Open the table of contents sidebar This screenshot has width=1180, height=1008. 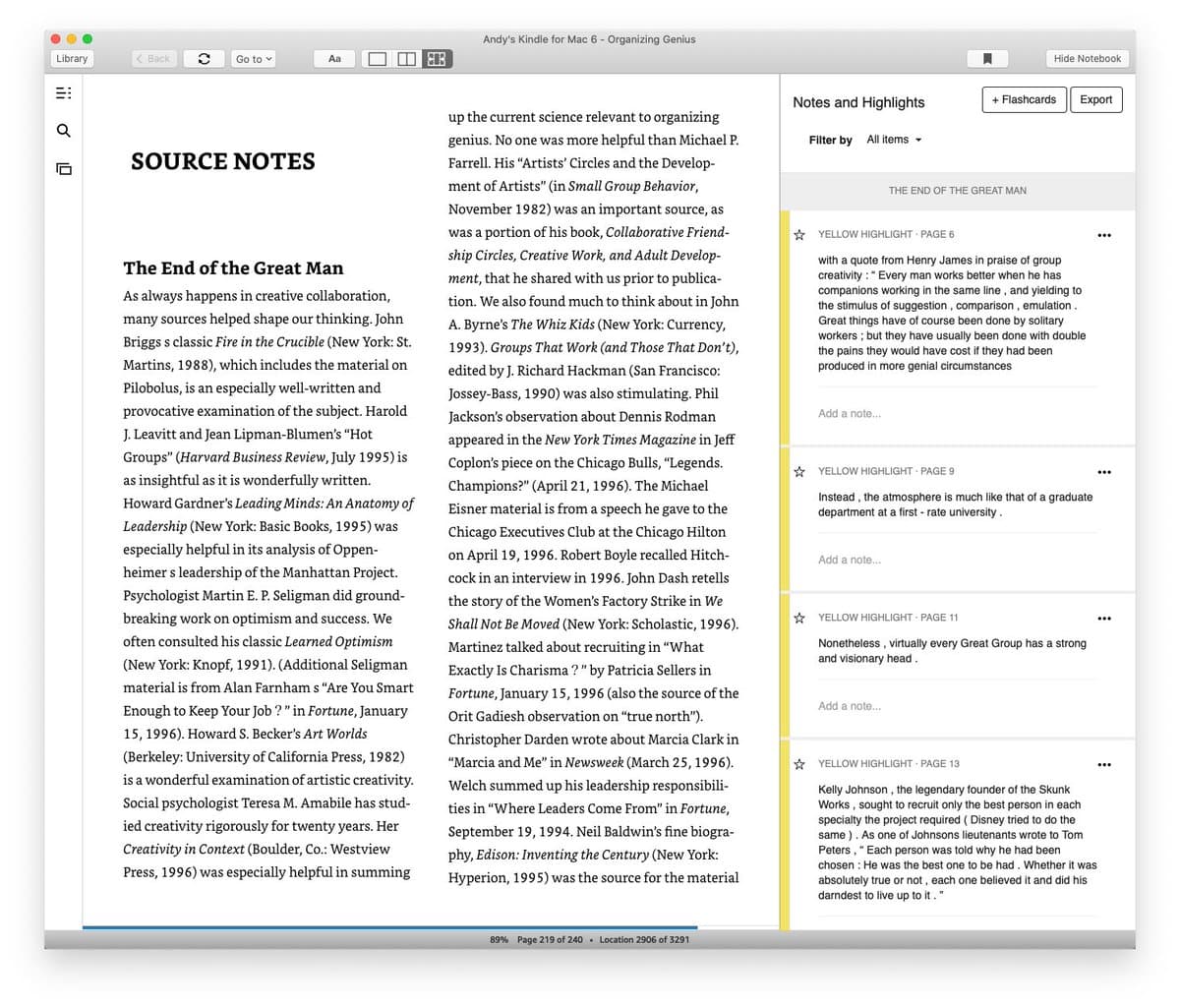[x=63, y=91]
